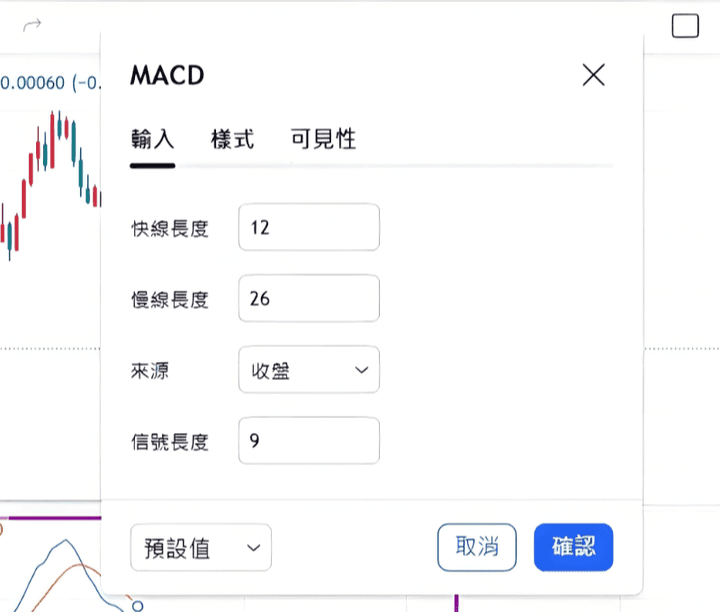This screenshot has height=612, width=720.
Task: Click the red and teal candlestick chart area
Action: tap(51, 184)
